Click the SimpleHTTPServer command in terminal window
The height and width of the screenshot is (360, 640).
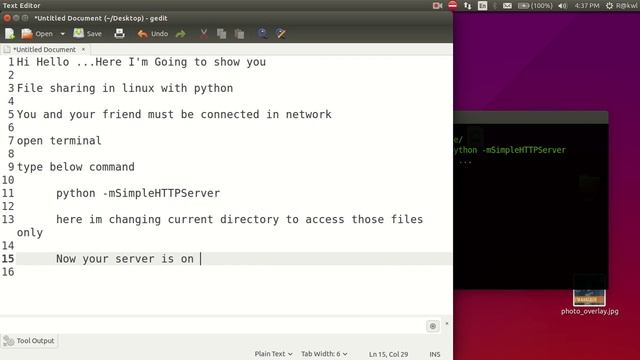click(x=510, y=150)
